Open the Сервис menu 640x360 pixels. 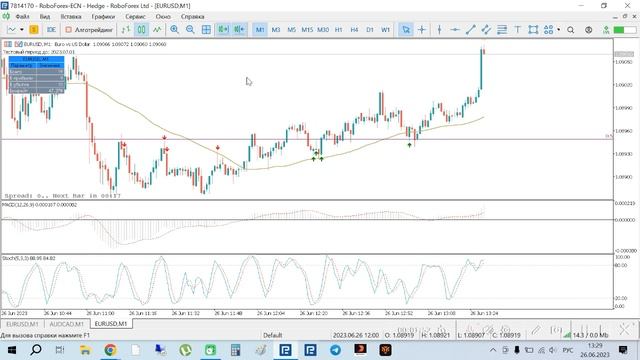(136, 17)
